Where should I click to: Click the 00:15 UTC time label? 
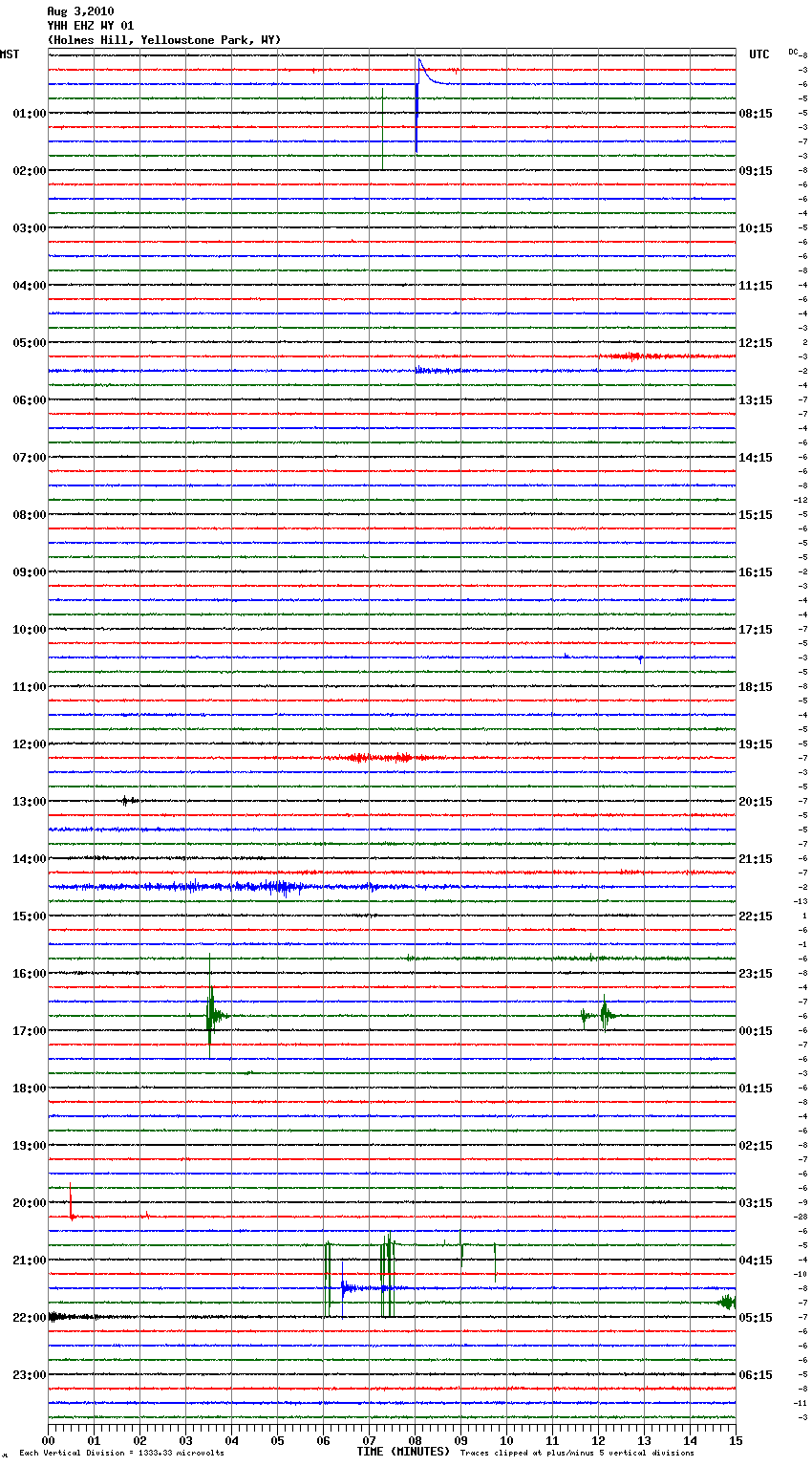point(756,1031)
